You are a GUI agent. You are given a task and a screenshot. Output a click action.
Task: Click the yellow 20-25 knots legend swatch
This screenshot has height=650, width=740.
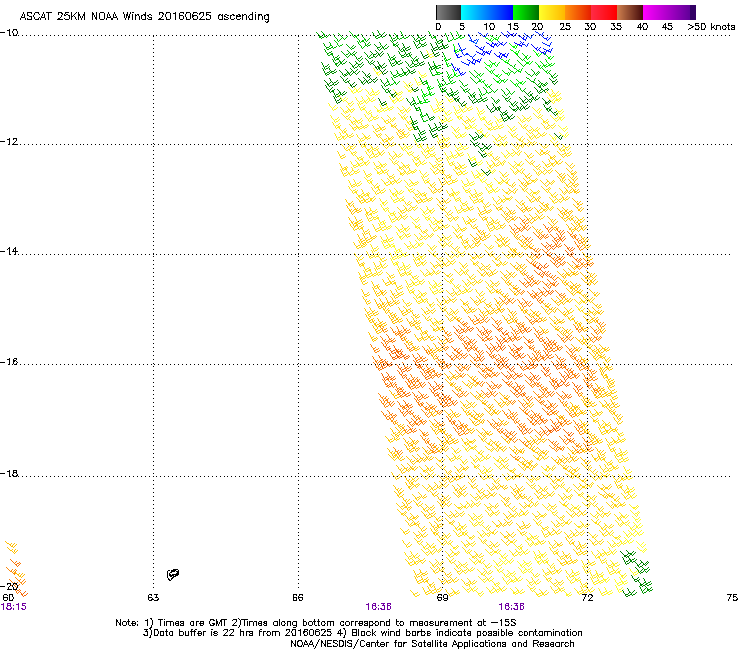(x=552, y=12)
